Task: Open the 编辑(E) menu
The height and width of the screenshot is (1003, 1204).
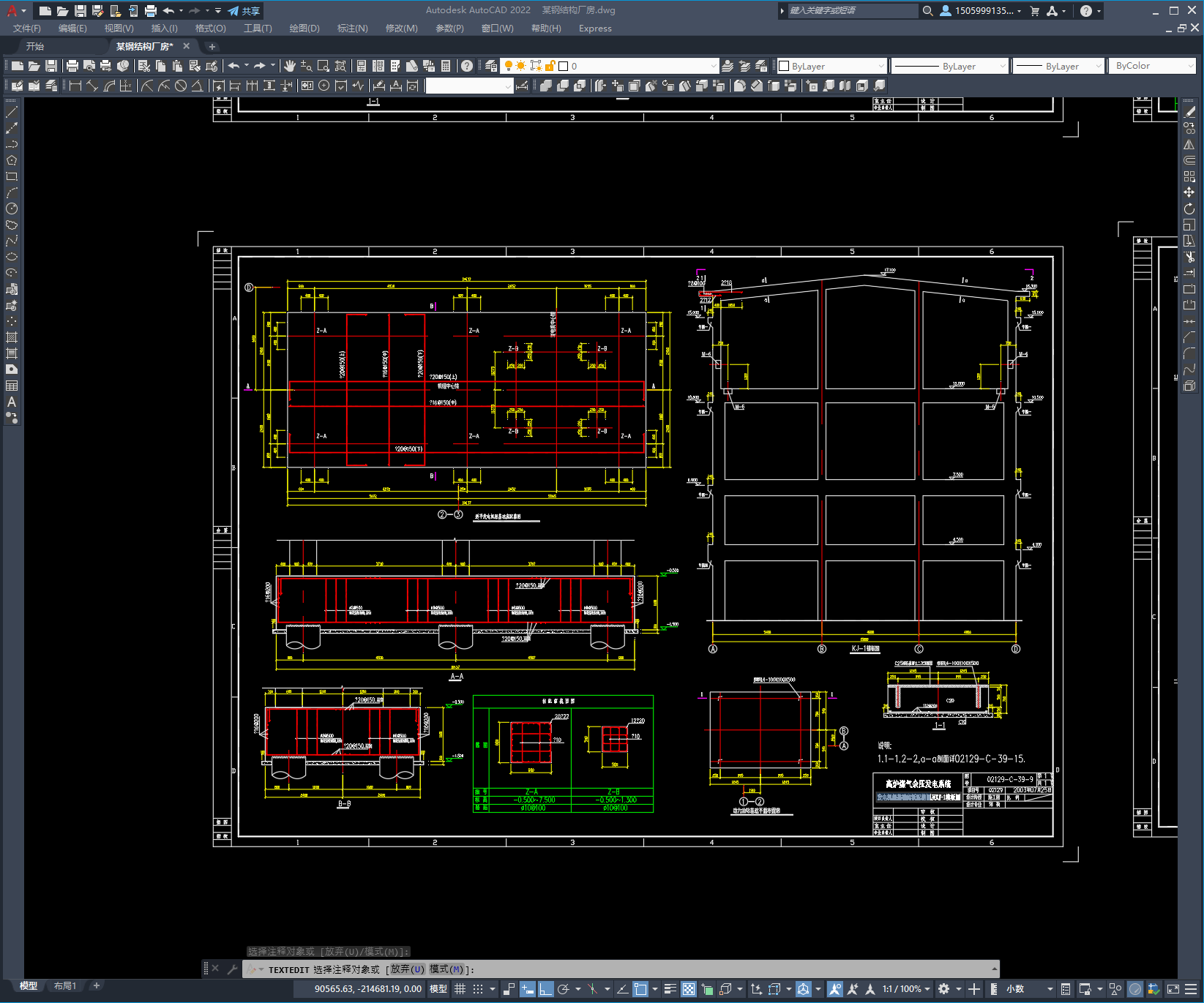Action: click(72, 29)
